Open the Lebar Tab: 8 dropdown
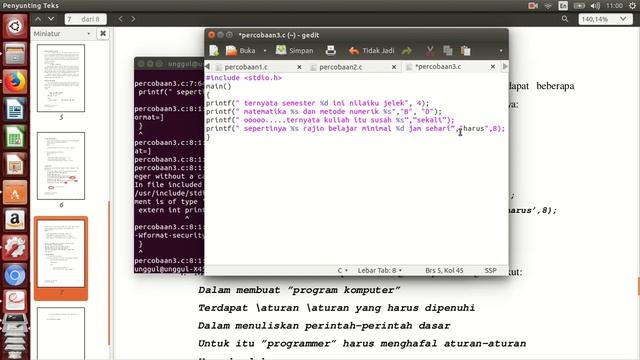 coord(380,270)
